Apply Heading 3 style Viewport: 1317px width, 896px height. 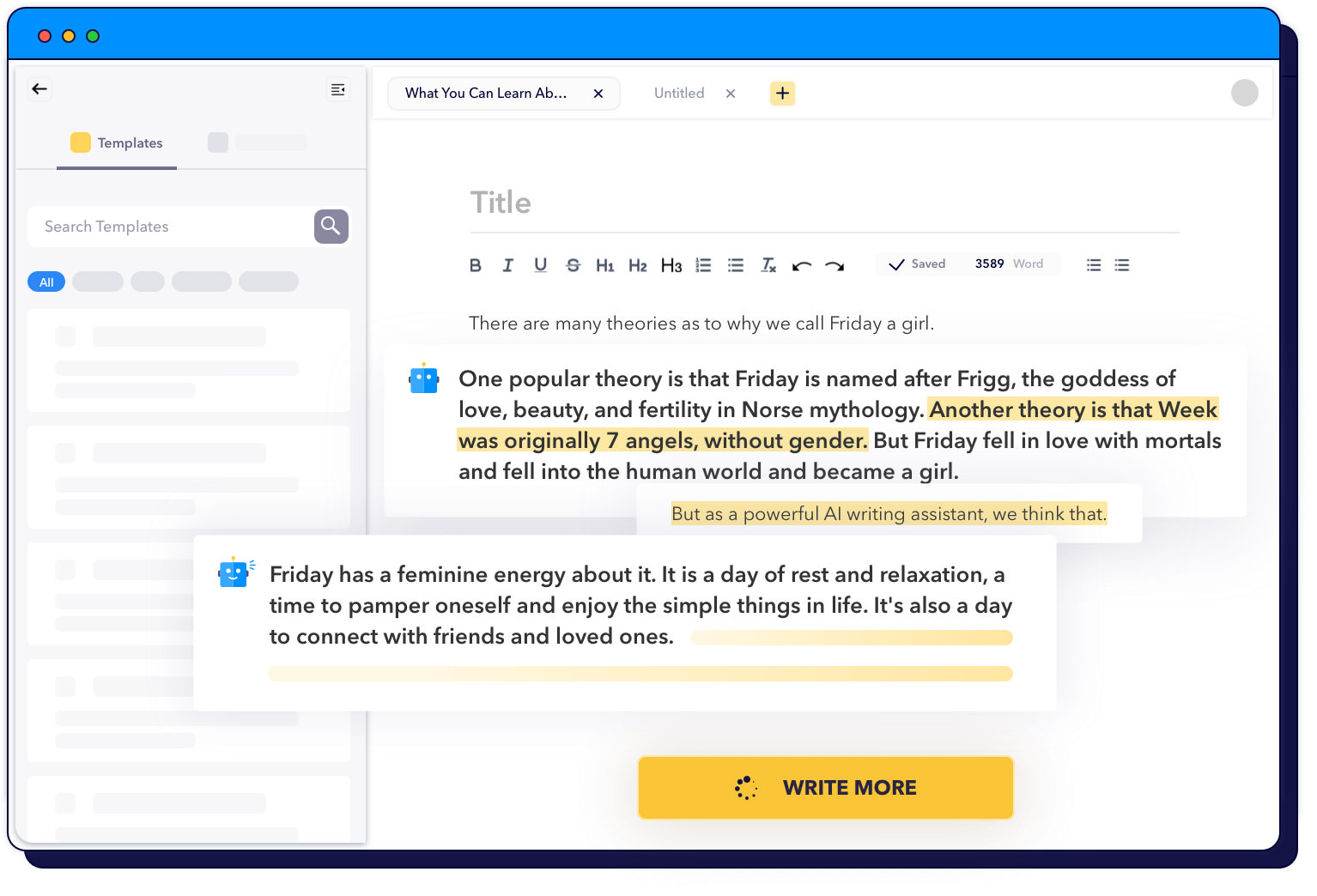tap(671, 265)
